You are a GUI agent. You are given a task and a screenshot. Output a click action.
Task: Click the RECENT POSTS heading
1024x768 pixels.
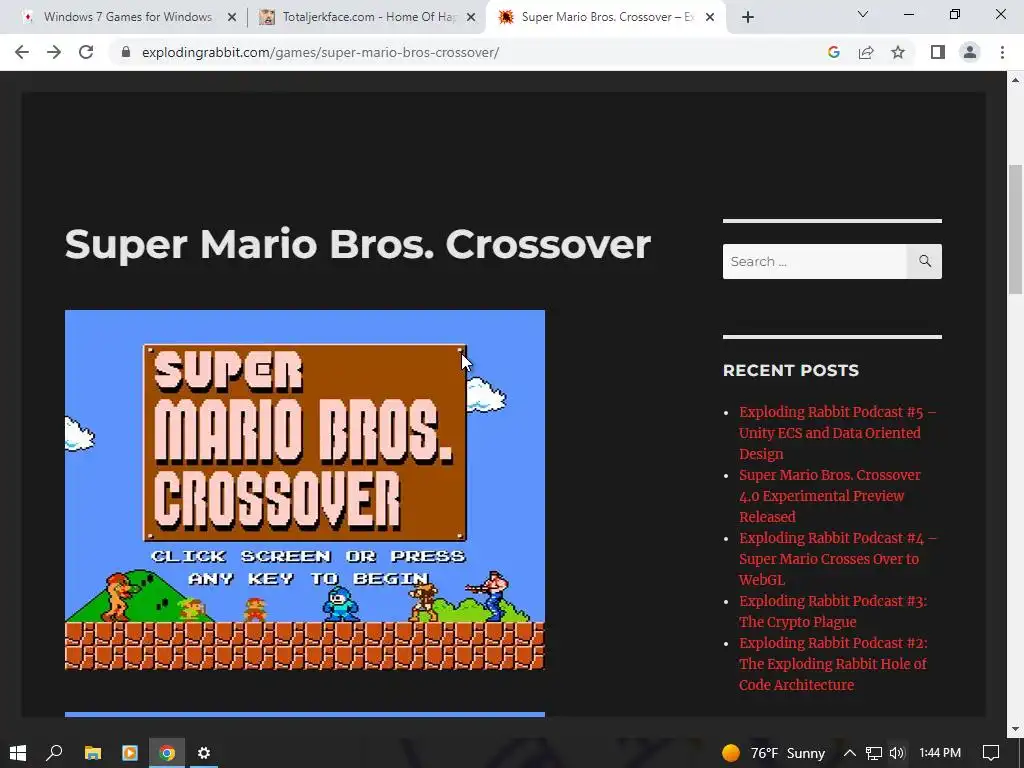point(790,370)
